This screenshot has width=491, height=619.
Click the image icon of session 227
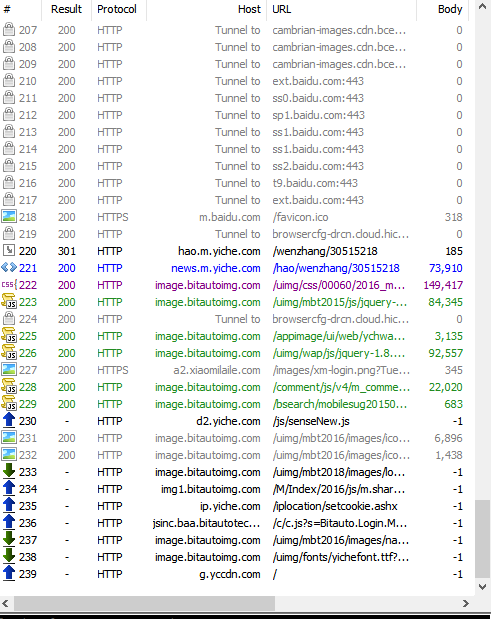coord(9,370)
